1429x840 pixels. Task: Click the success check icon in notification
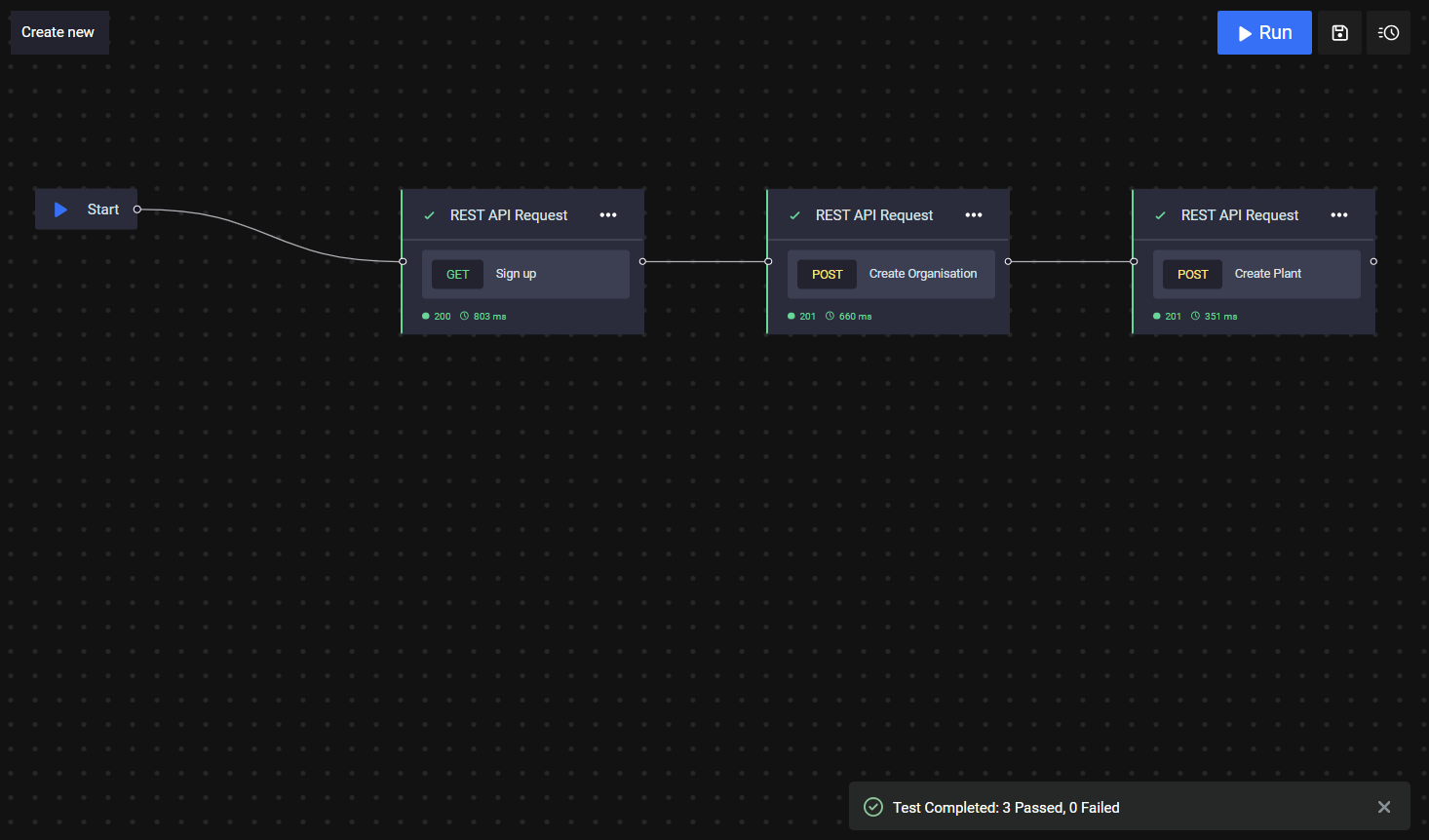coord(873,807)
